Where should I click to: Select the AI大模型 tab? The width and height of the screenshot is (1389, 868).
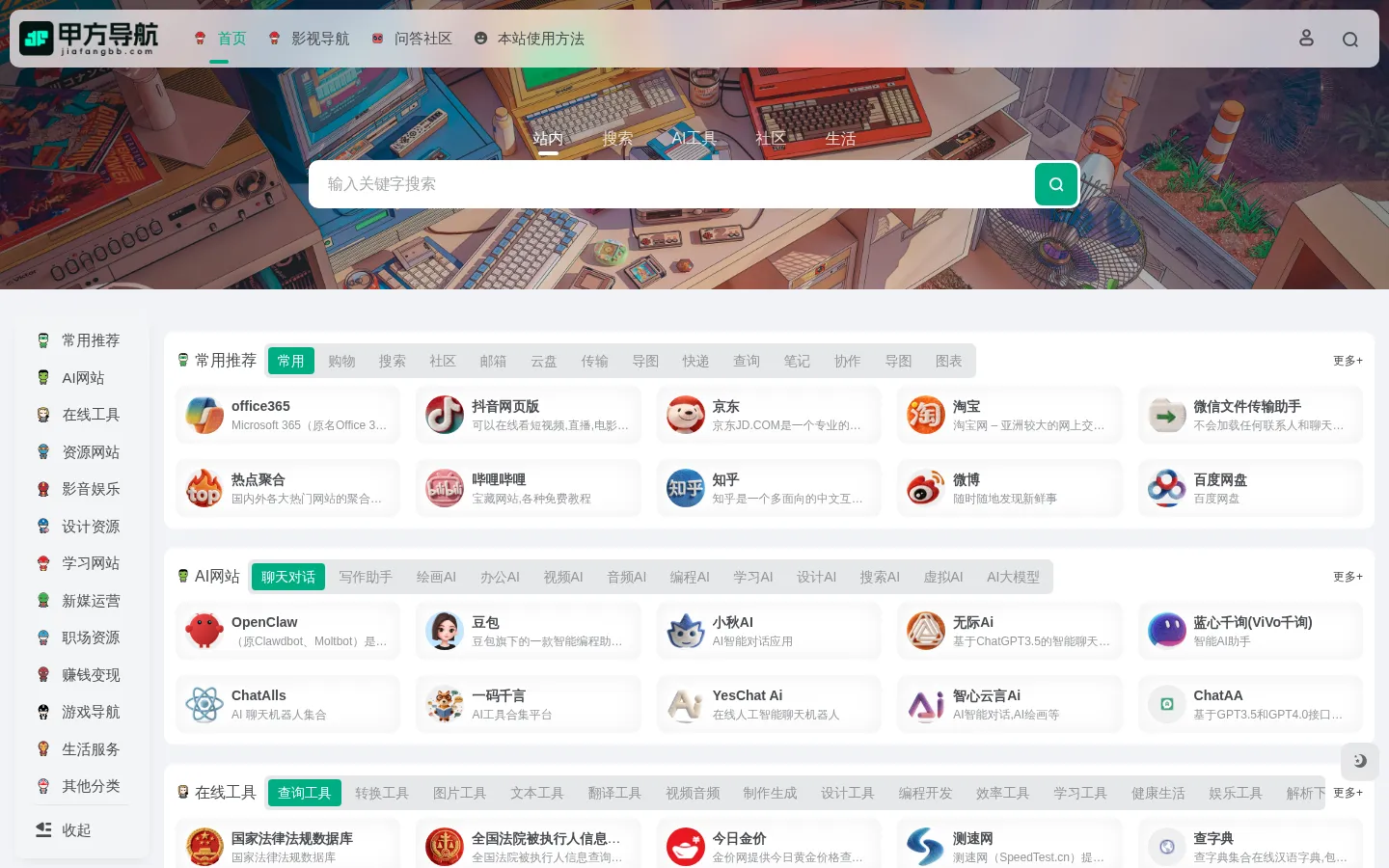click(x=1013, y=577)
